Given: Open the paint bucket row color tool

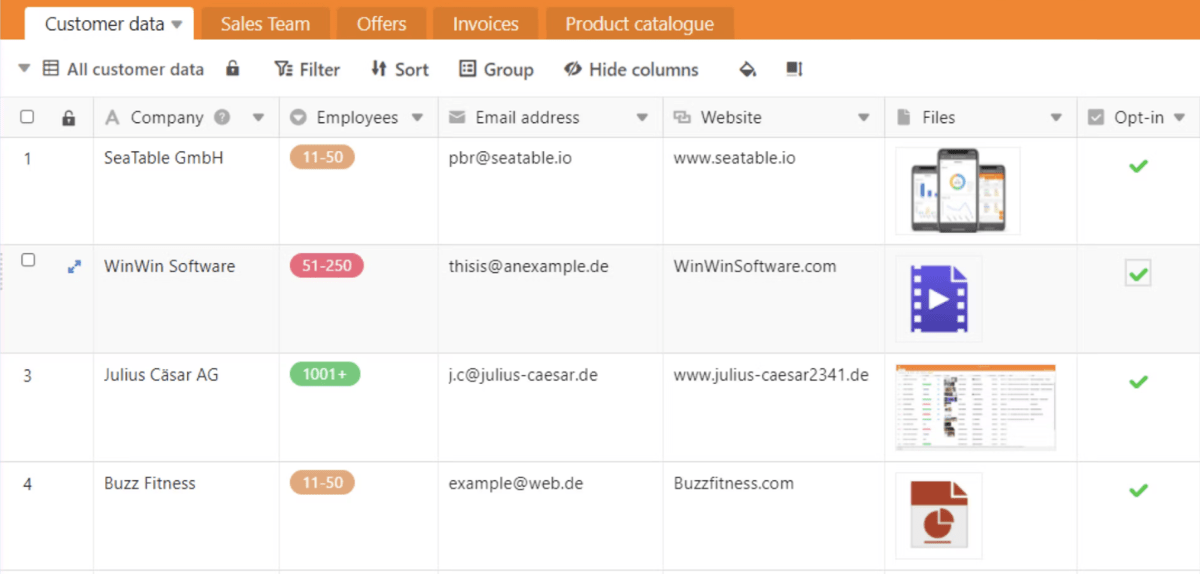Looking at the screenshot, I should (748, 69).
